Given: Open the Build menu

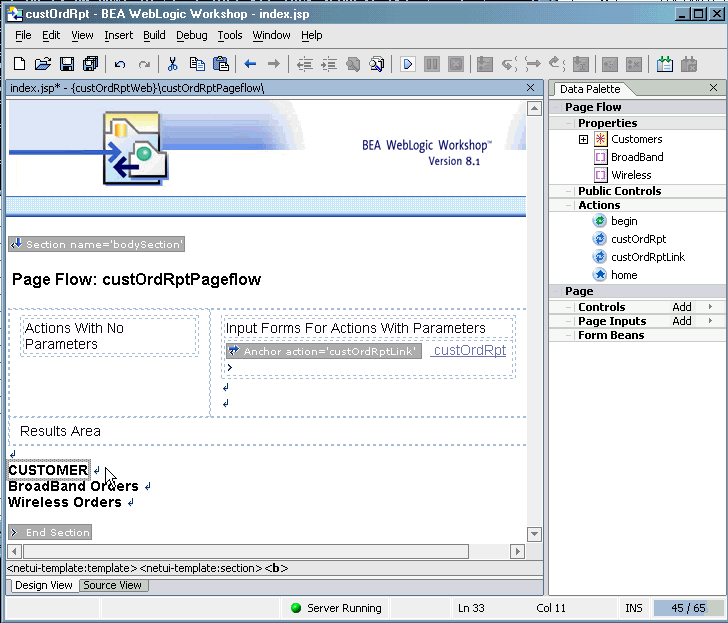Looking at the screenshot, I should [154, 35].
